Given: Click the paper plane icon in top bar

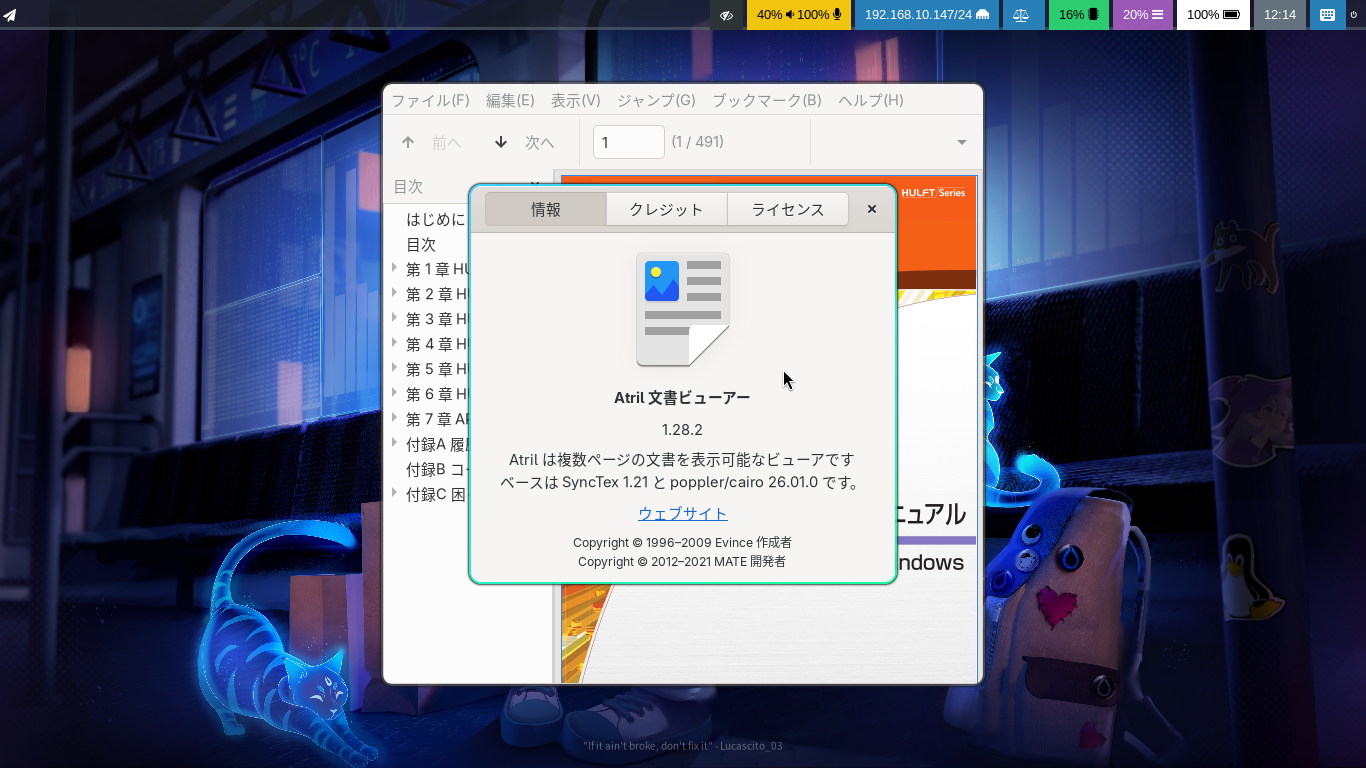Looking at the screenshot, I should pos(10,15).
